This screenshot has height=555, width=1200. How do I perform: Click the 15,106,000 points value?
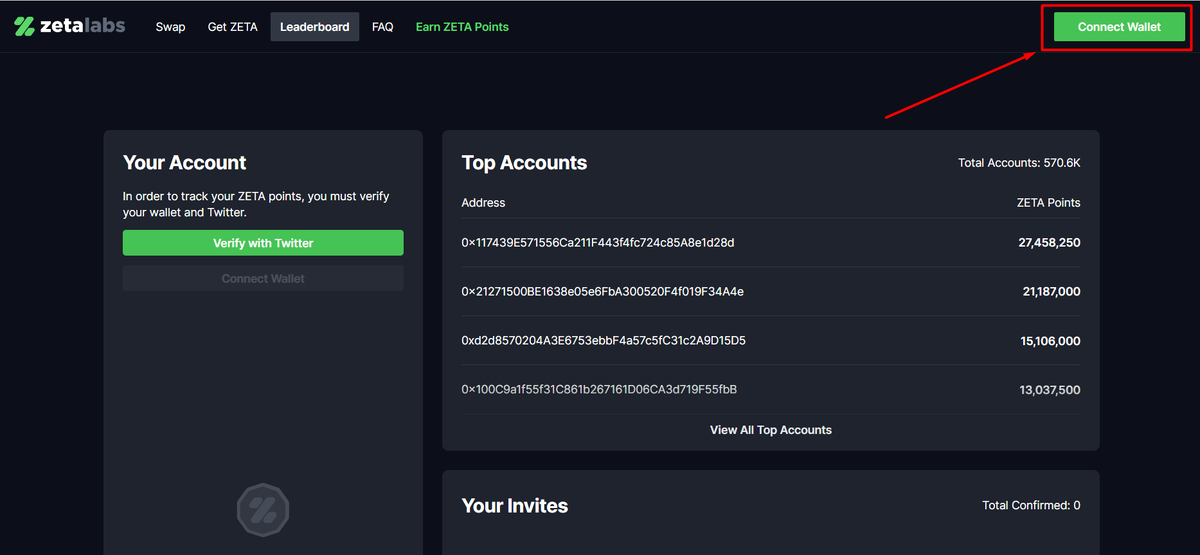(x=1050, y=341)
